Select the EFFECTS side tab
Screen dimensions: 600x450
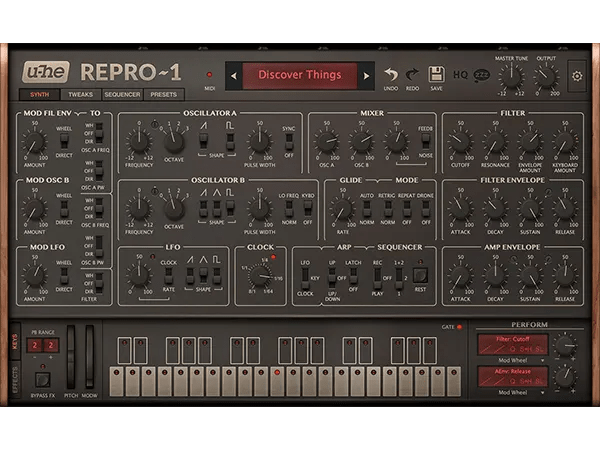(15, 380)
